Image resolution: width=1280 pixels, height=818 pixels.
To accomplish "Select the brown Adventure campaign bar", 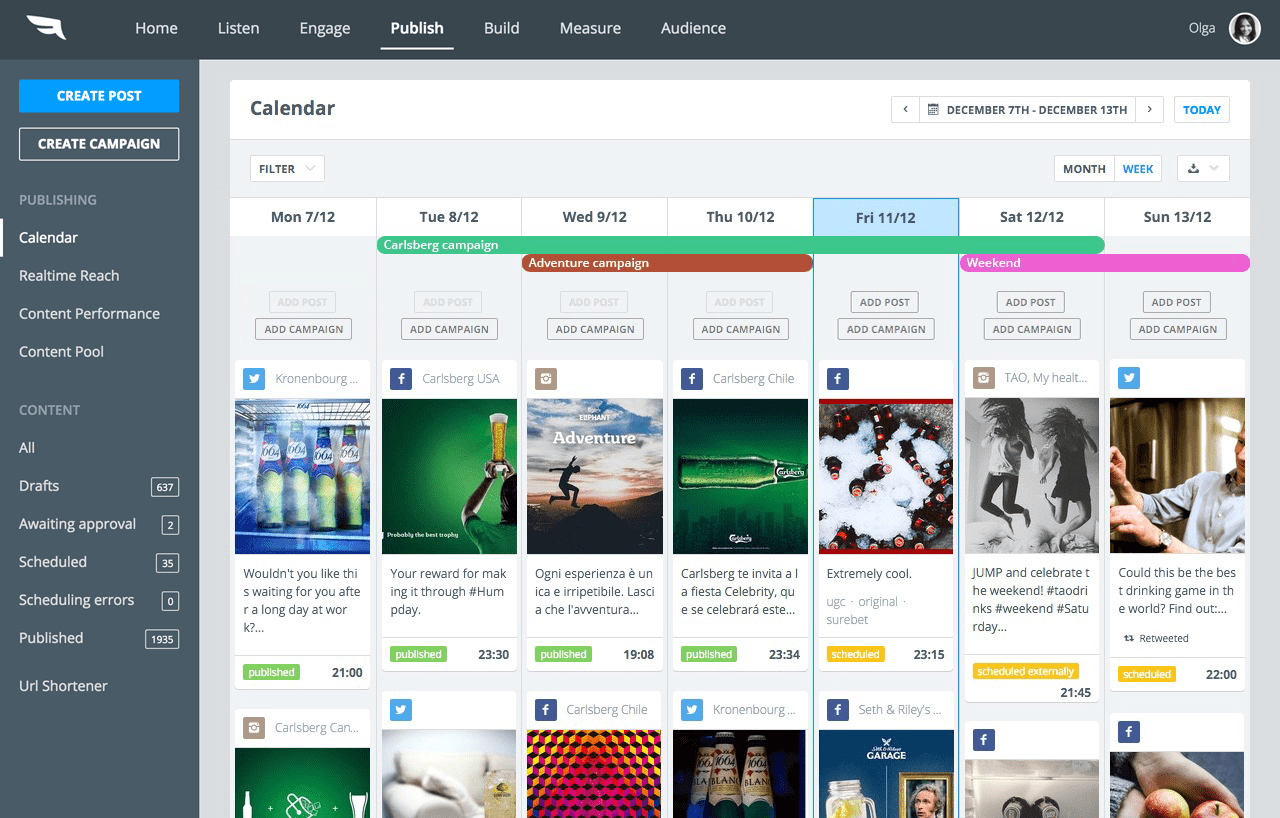I will [x=667, y=263].
